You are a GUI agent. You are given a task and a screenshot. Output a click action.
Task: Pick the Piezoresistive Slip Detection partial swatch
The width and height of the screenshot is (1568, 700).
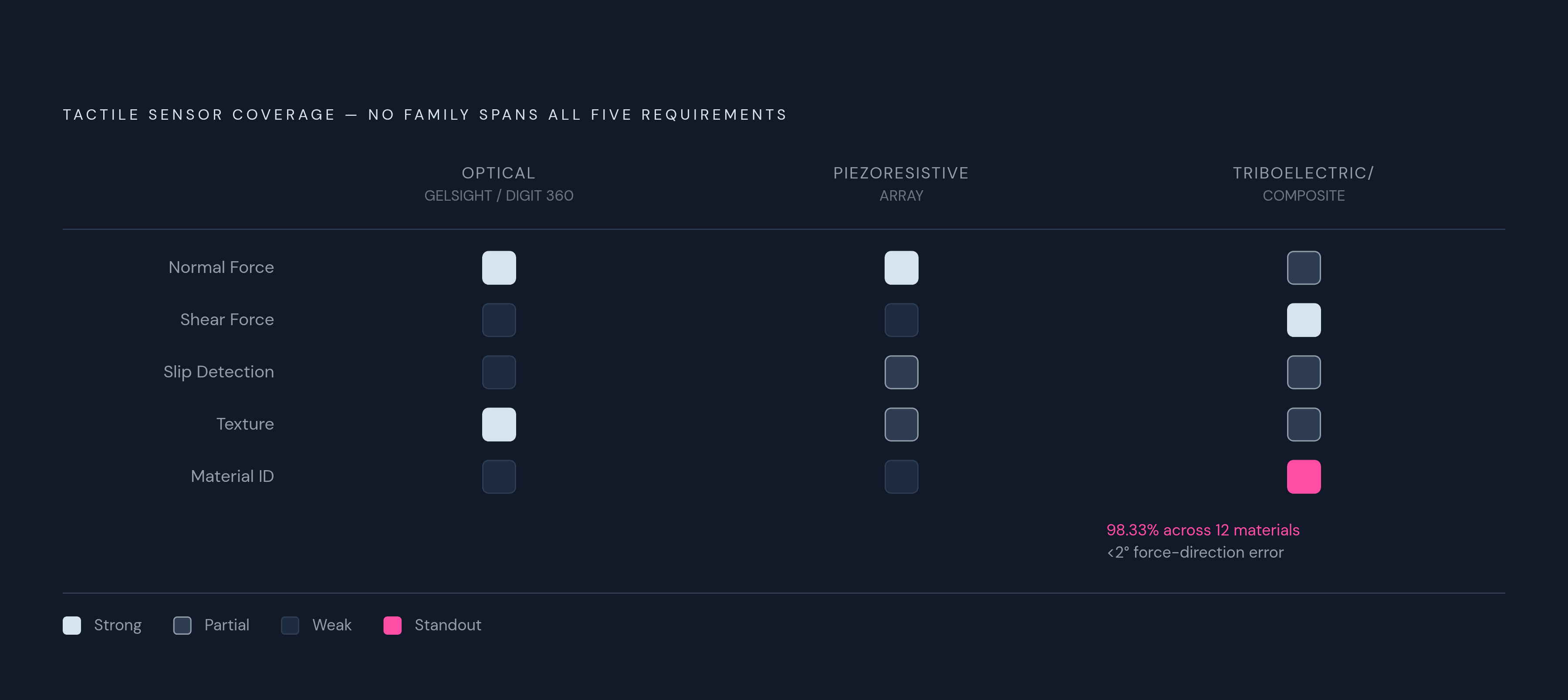click(901, 372)
